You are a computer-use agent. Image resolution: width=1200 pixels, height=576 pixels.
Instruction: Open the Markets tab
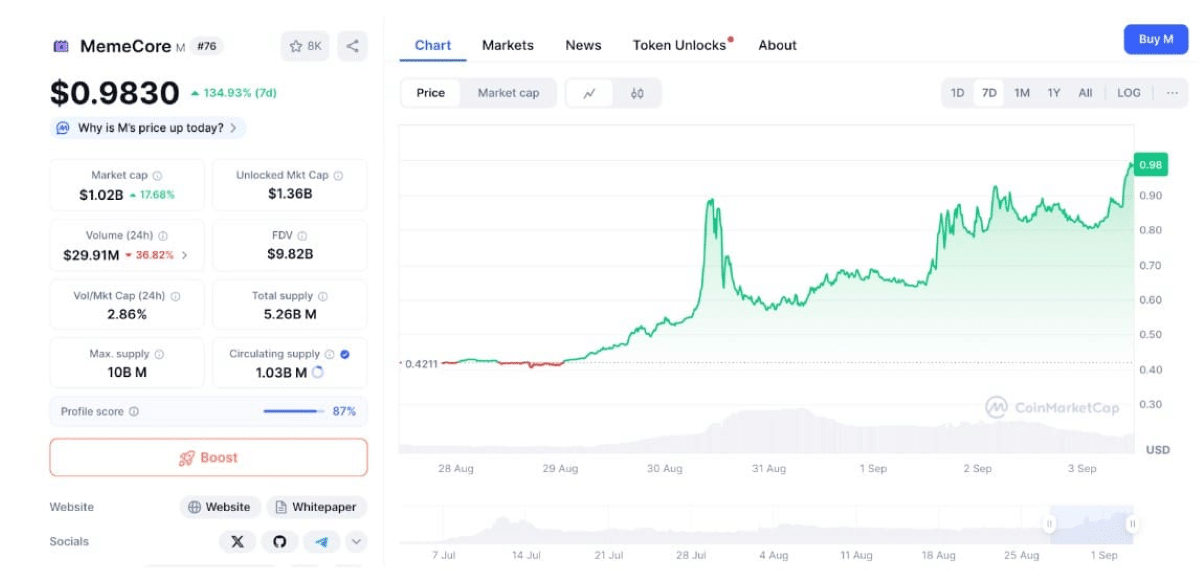(508, 45)
